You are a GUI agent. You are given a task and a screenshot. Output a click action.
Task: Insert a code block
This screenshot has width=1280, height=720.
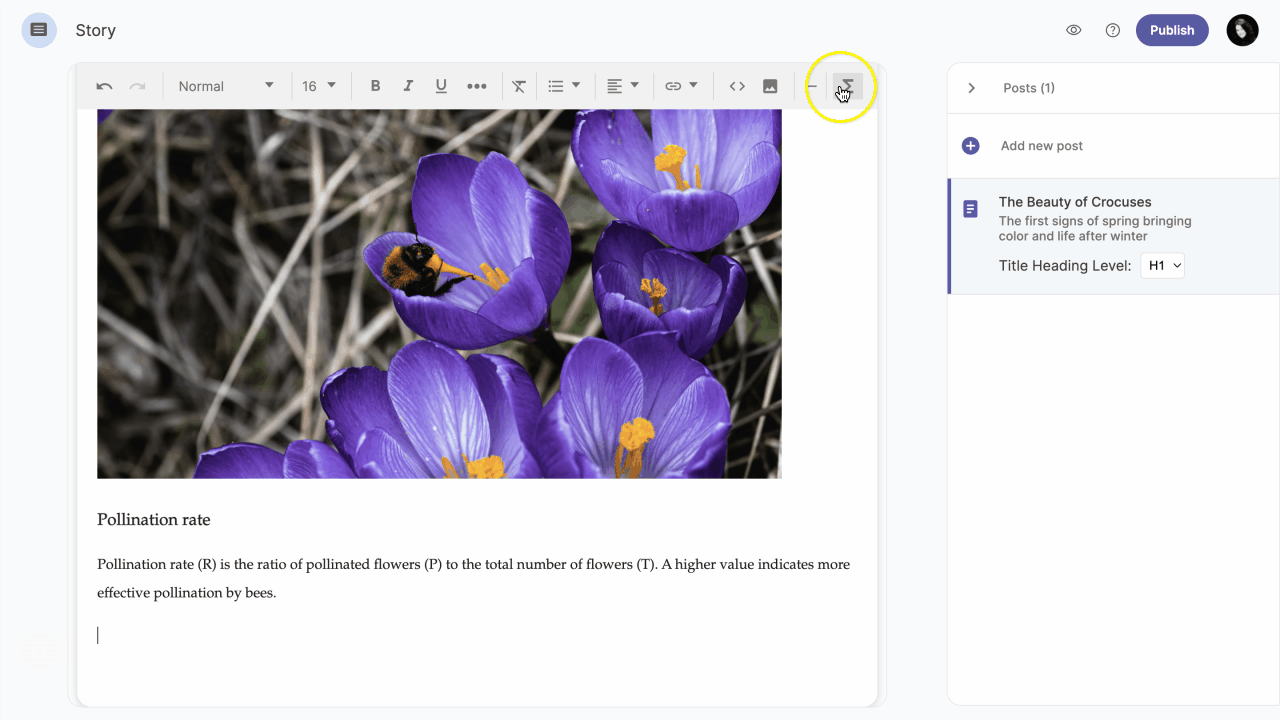[x=737, y=86]
